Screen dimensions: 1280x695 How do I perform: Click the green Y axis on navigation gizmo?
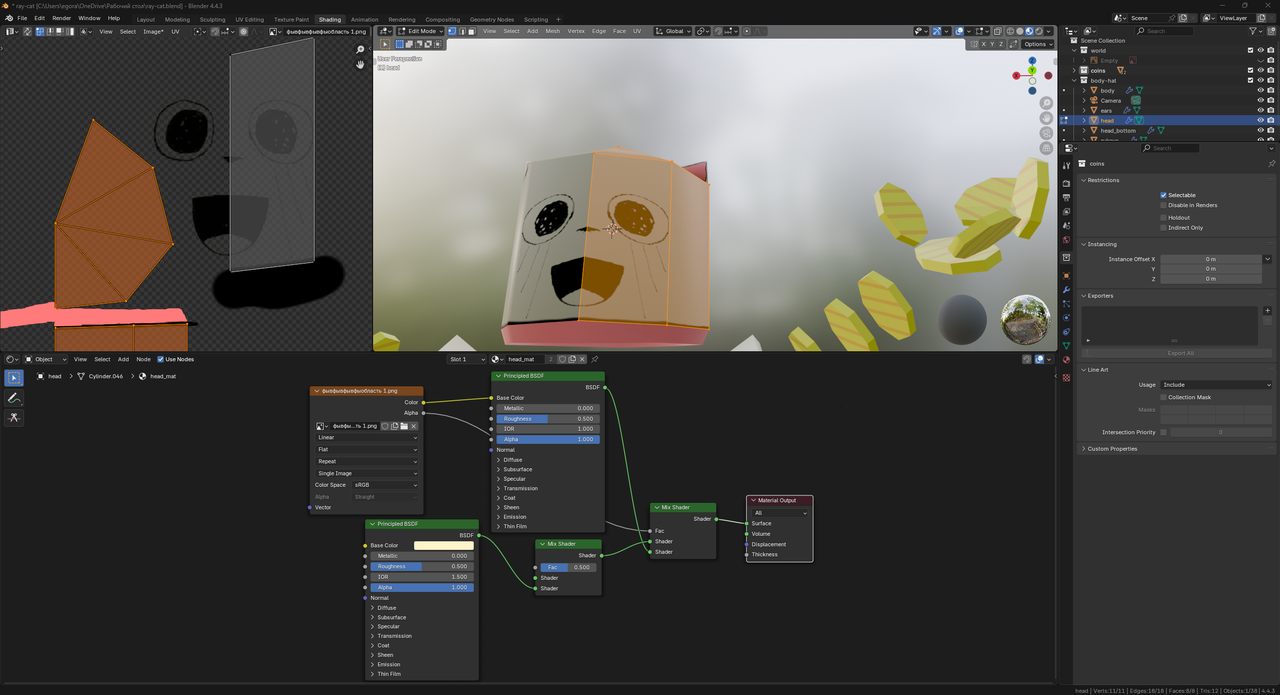pos(1032,70)
